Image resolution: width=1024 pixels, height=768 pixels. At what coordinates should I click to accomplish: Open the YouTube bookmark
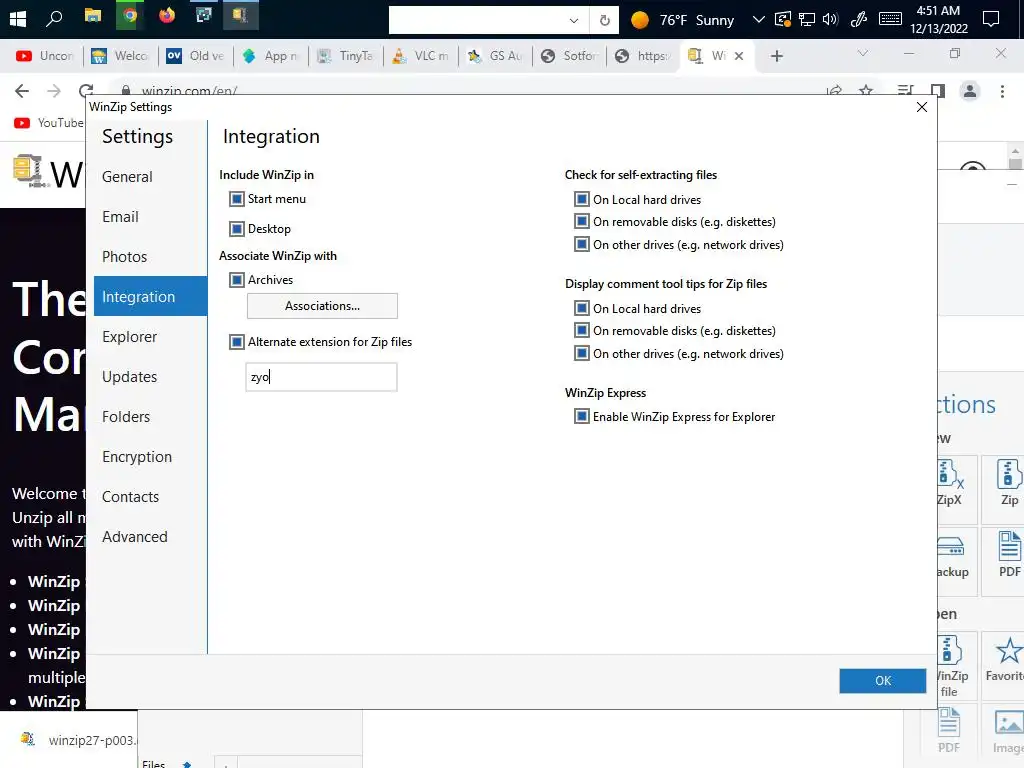(x=48, y=123)
